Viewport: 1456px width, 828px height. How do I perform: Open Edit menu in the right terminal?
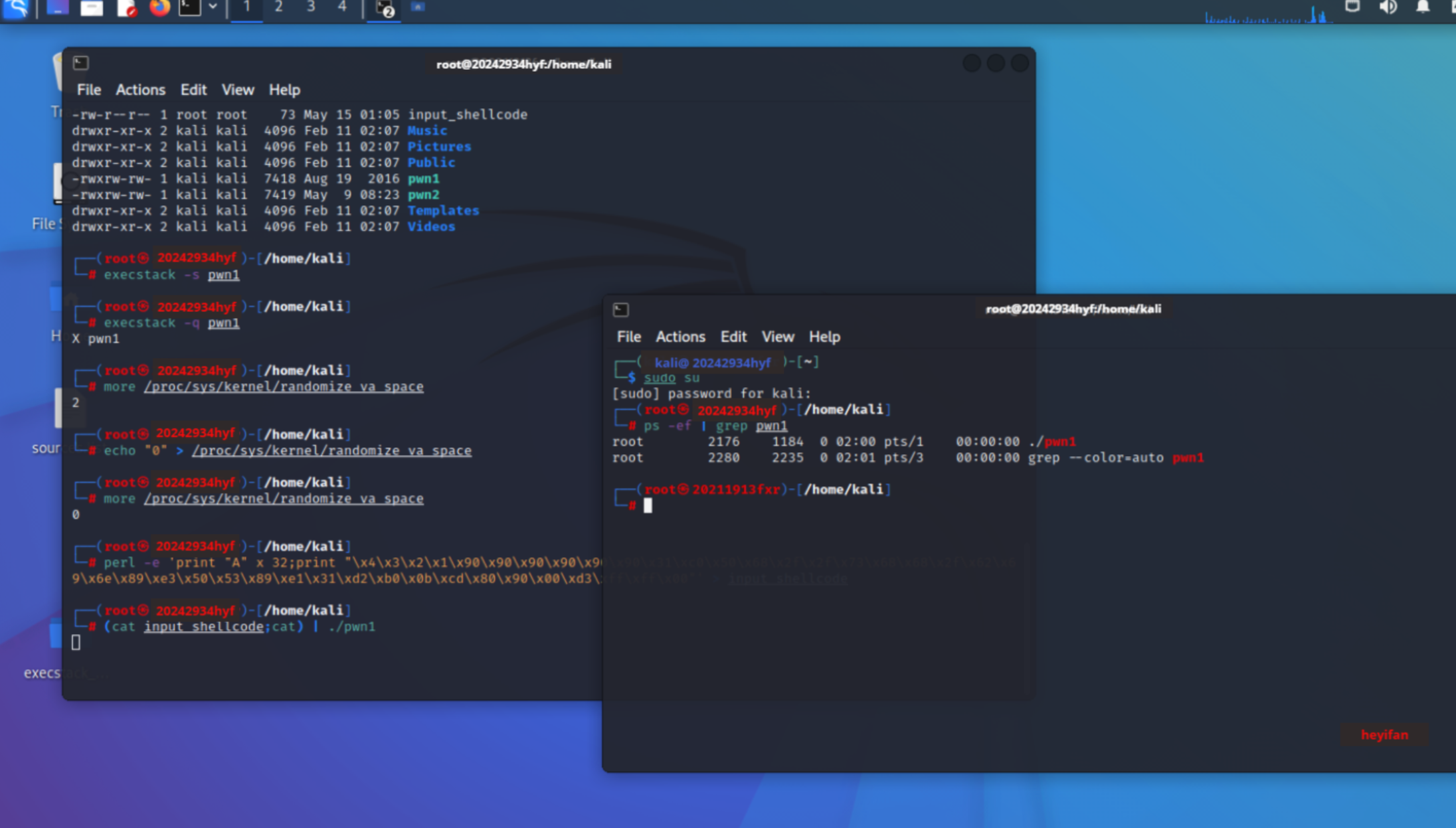733,337
